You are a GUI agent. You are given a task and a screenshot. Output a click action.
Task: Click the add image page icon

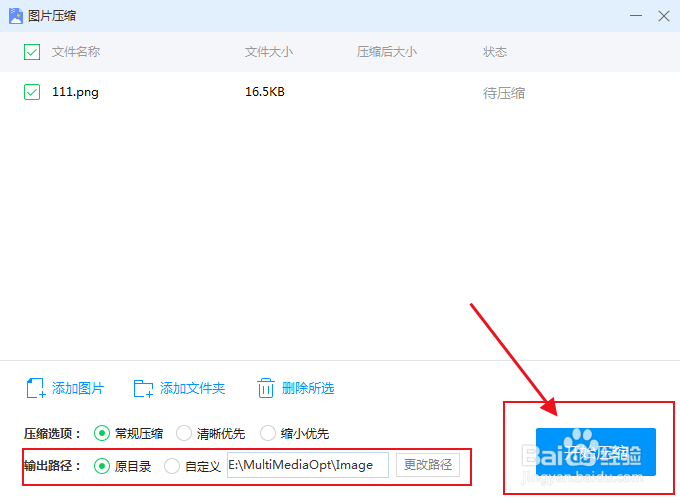coord(36,388)
